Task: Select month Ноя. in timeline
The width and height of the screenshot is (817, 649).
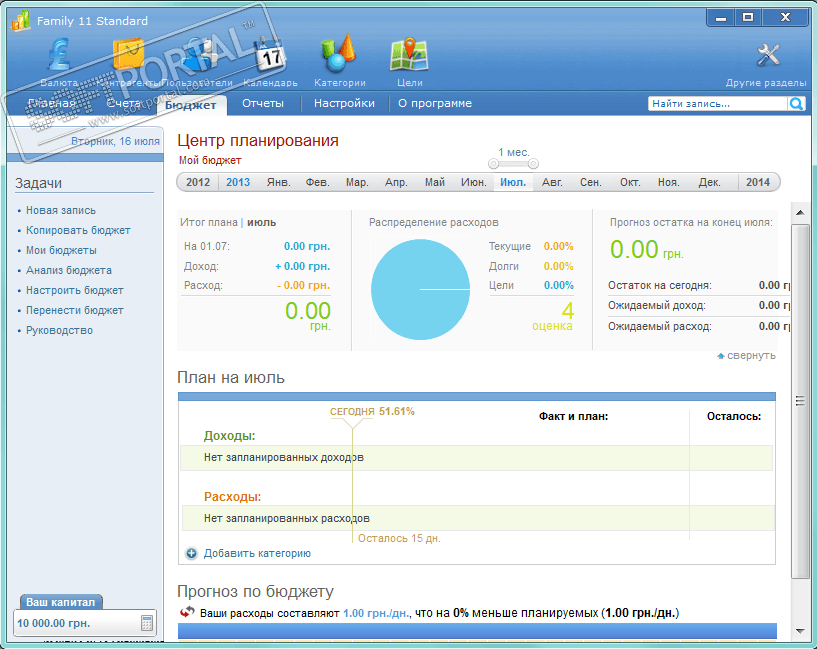Action: pyautogui.click(x=669, y=182)
